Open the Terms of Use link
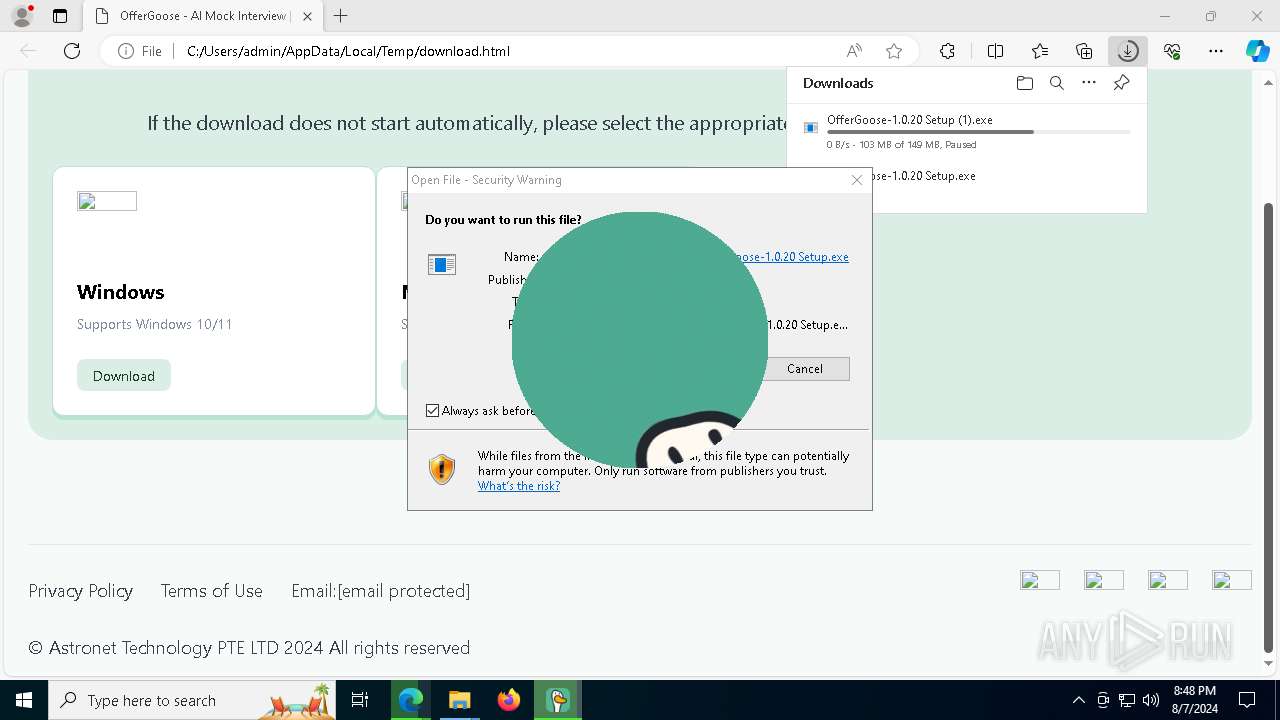The image size is (1280, 720). pos(212,591)
